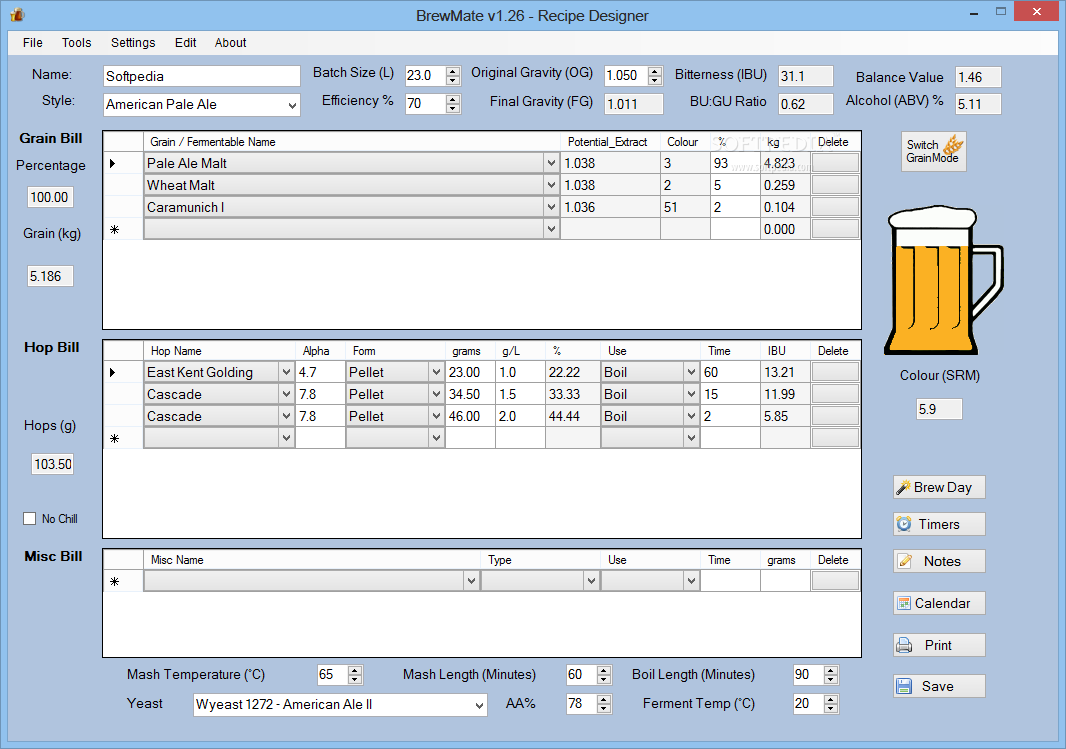This screenshot has width=1066, height=749.
Task: Click the Alcohol (ABV) % field
Action: (978, 104)
